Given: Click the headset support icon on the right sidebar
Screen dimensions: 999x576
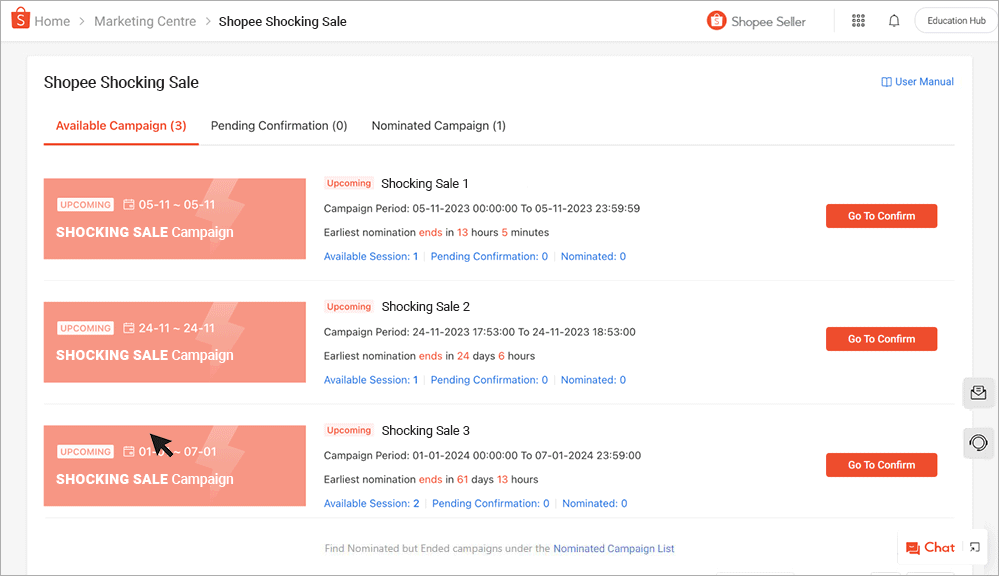Looking at the screenshot, I should tap(978, 442).
